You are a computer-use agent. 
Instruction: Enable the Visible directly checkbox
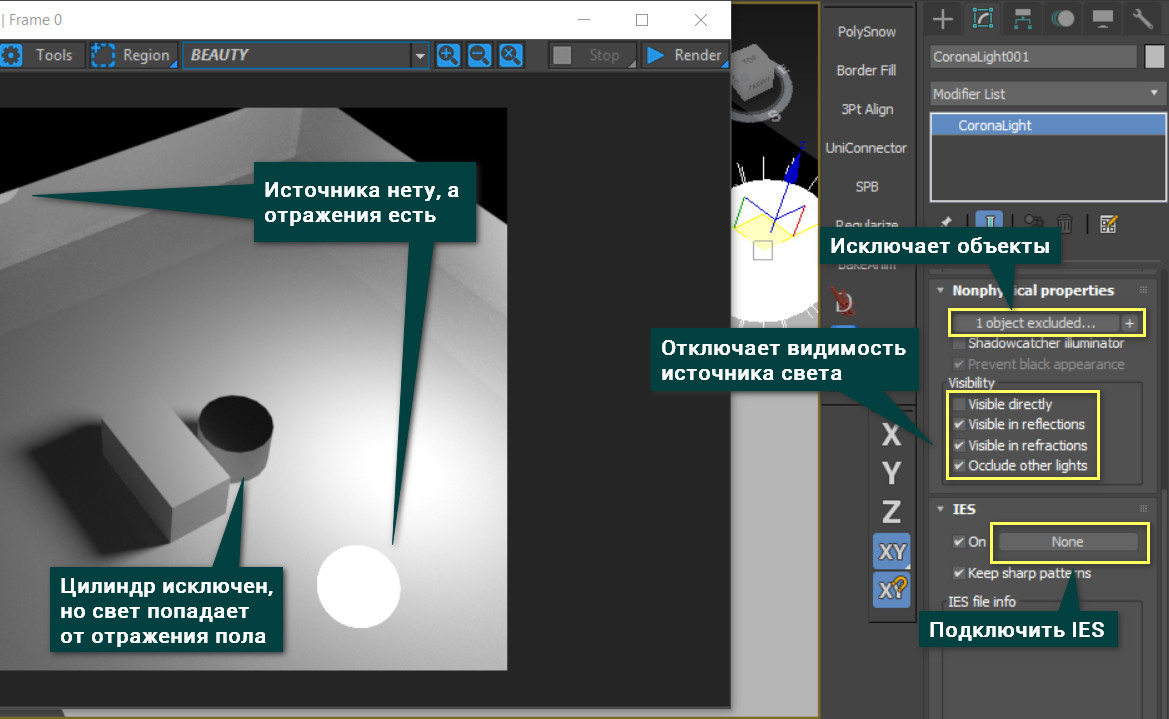(960, 405)
